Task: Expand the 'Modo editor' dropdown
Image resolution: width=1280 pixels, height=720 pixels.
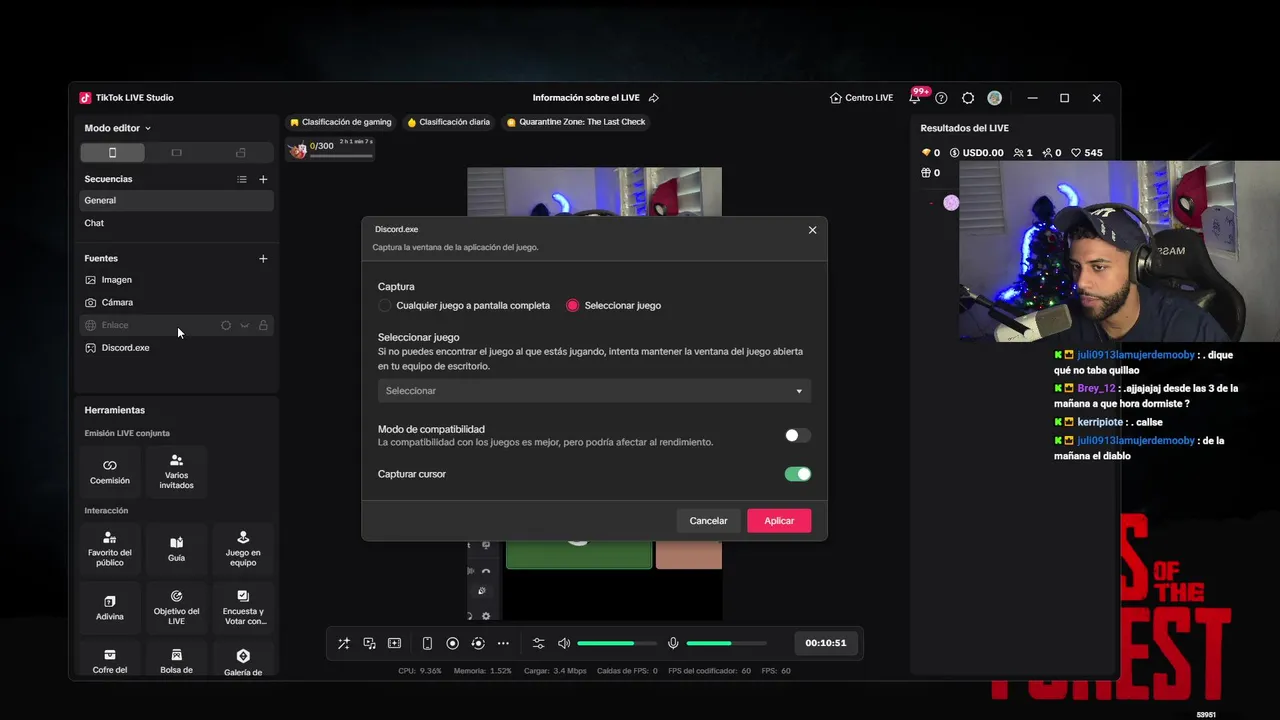Action: point(117,128)
